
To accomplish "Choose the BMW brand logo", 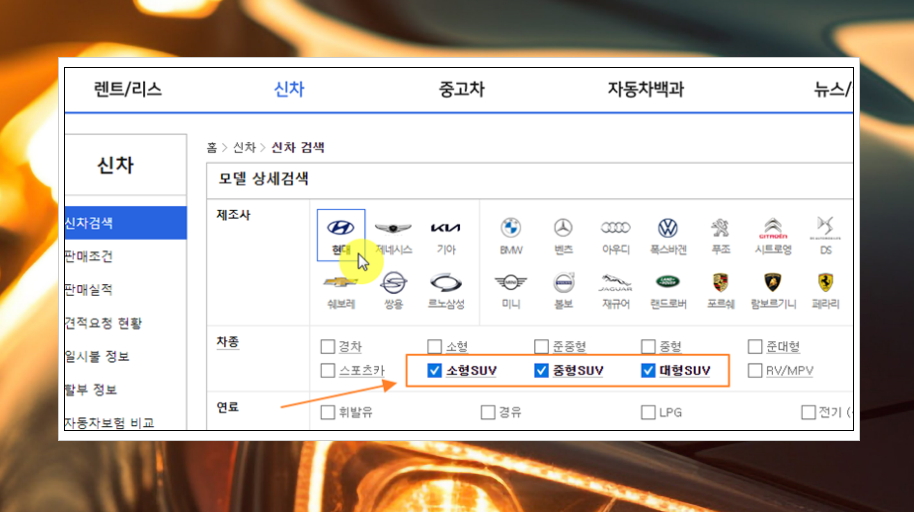I will 511,227.
